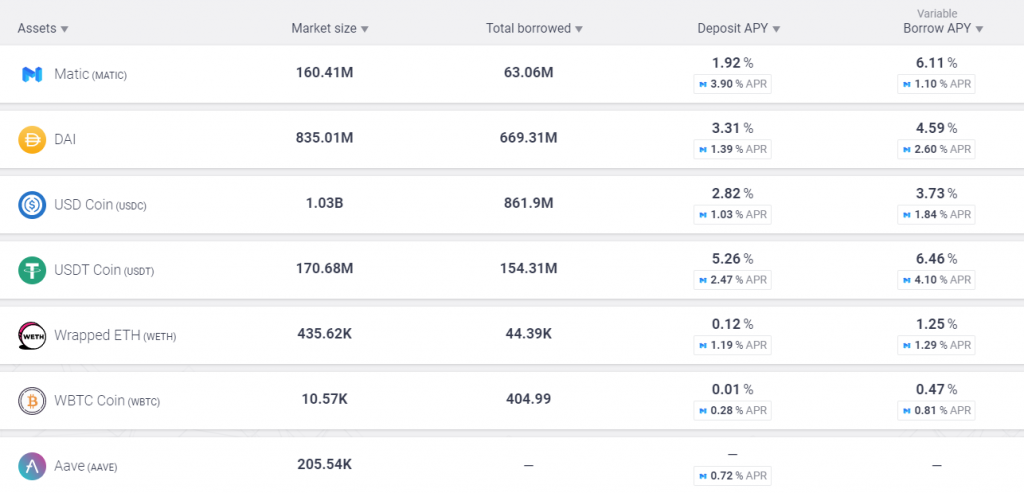Image resolution: width=1024 pixels, height=493 pixels.
Task: Click Aave 0.72% APR reward badge
Action: pos(732,475)
